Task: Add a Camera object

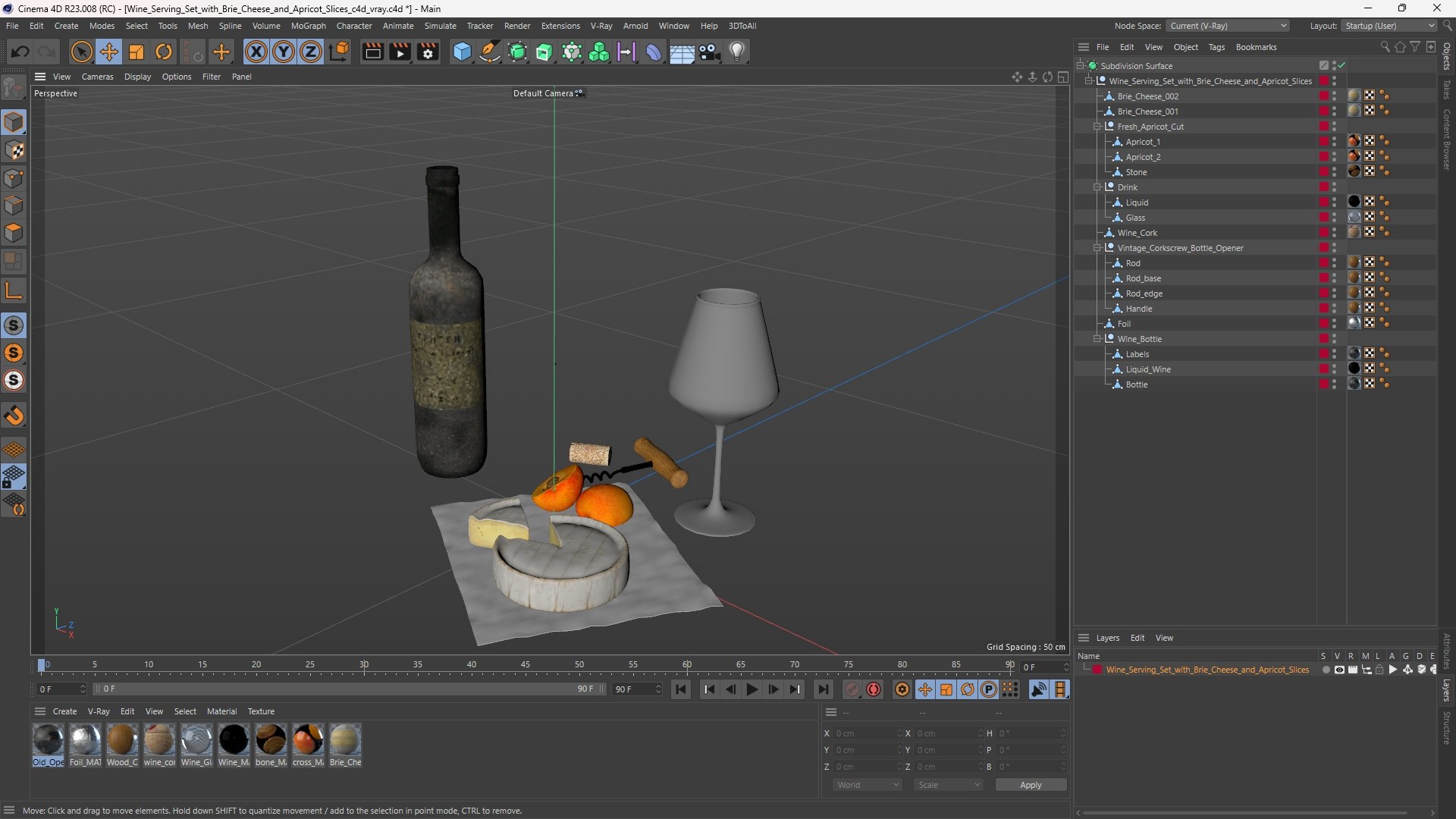Action: 710,52
